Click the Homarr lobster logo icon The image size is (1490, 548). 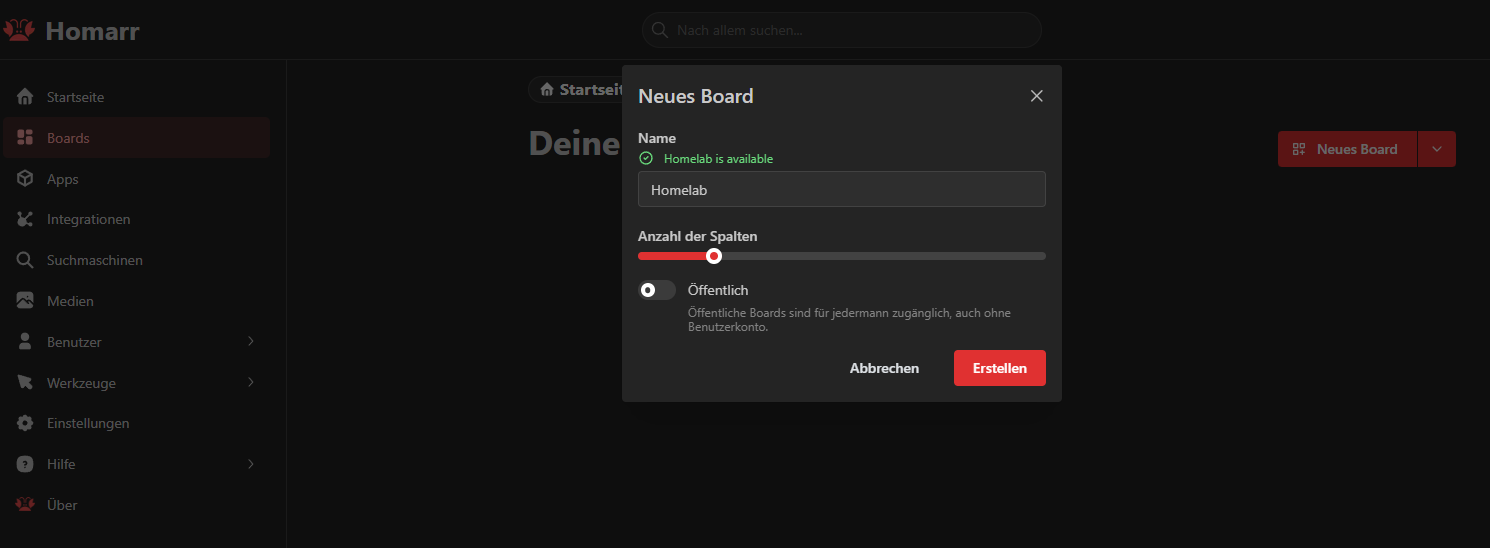pyautogui.click(x=19, y=31)
